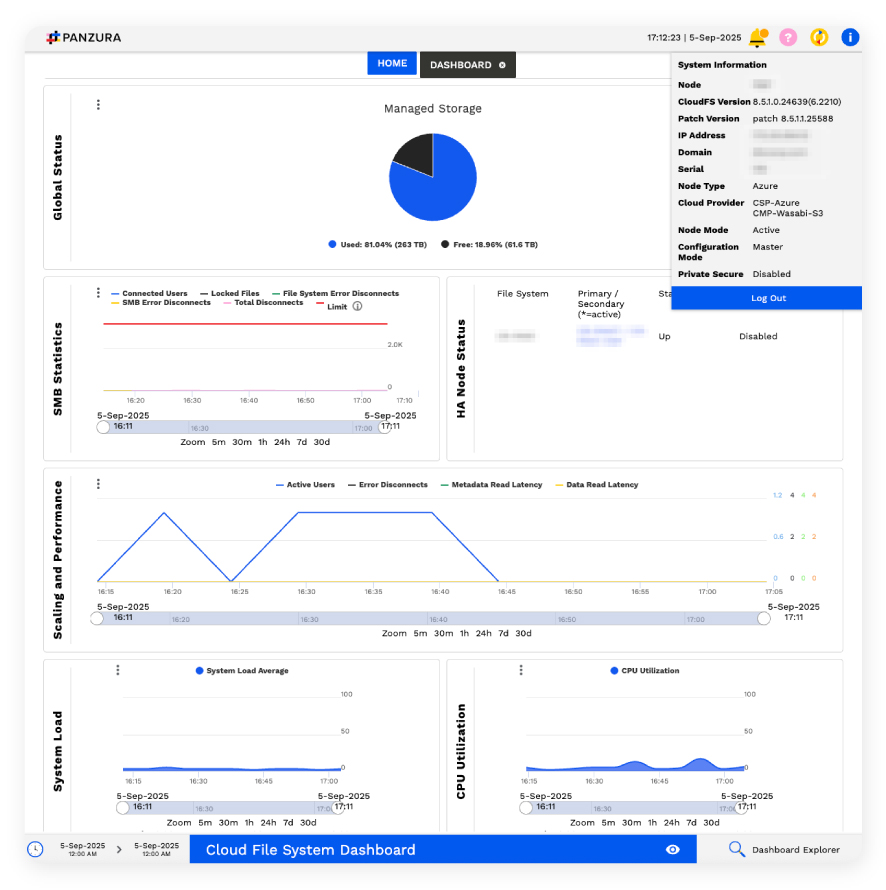Click SMB Statistics right range slider handle
The width and height of the screenshot is (886, 890).
384,427
